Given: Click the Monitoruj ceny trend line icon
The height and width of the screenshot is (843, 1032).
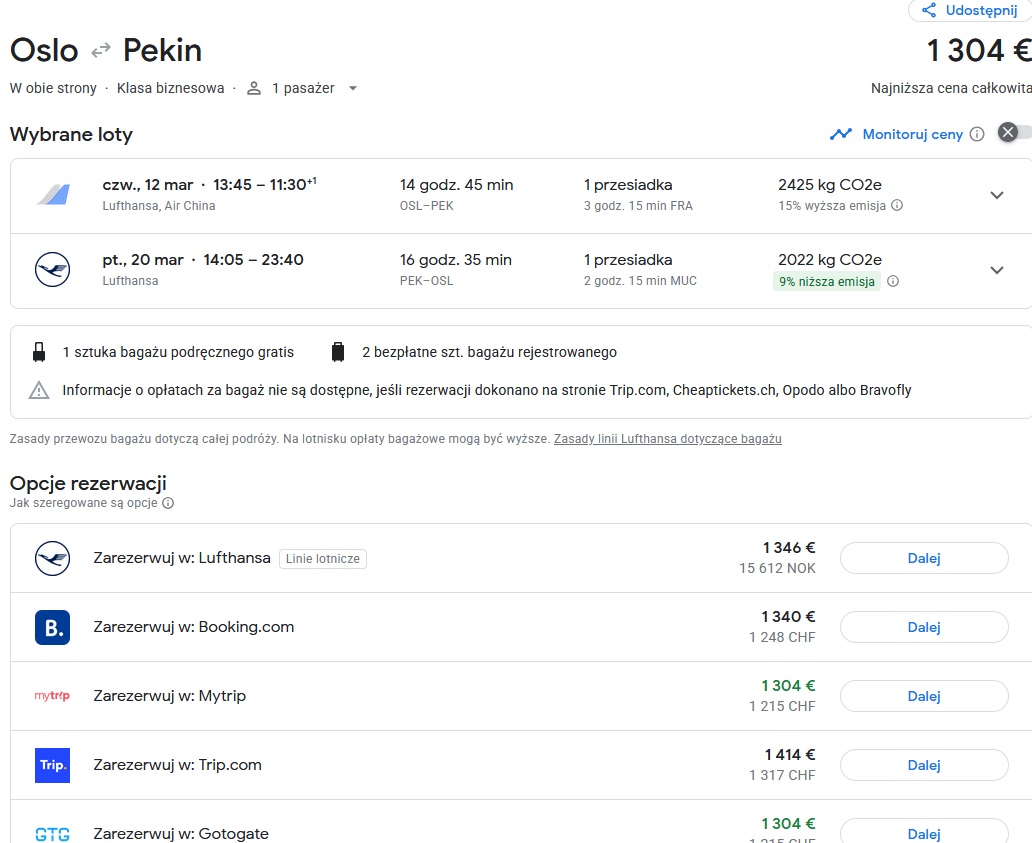Looking at the screenshot, I should pos(840,134).
